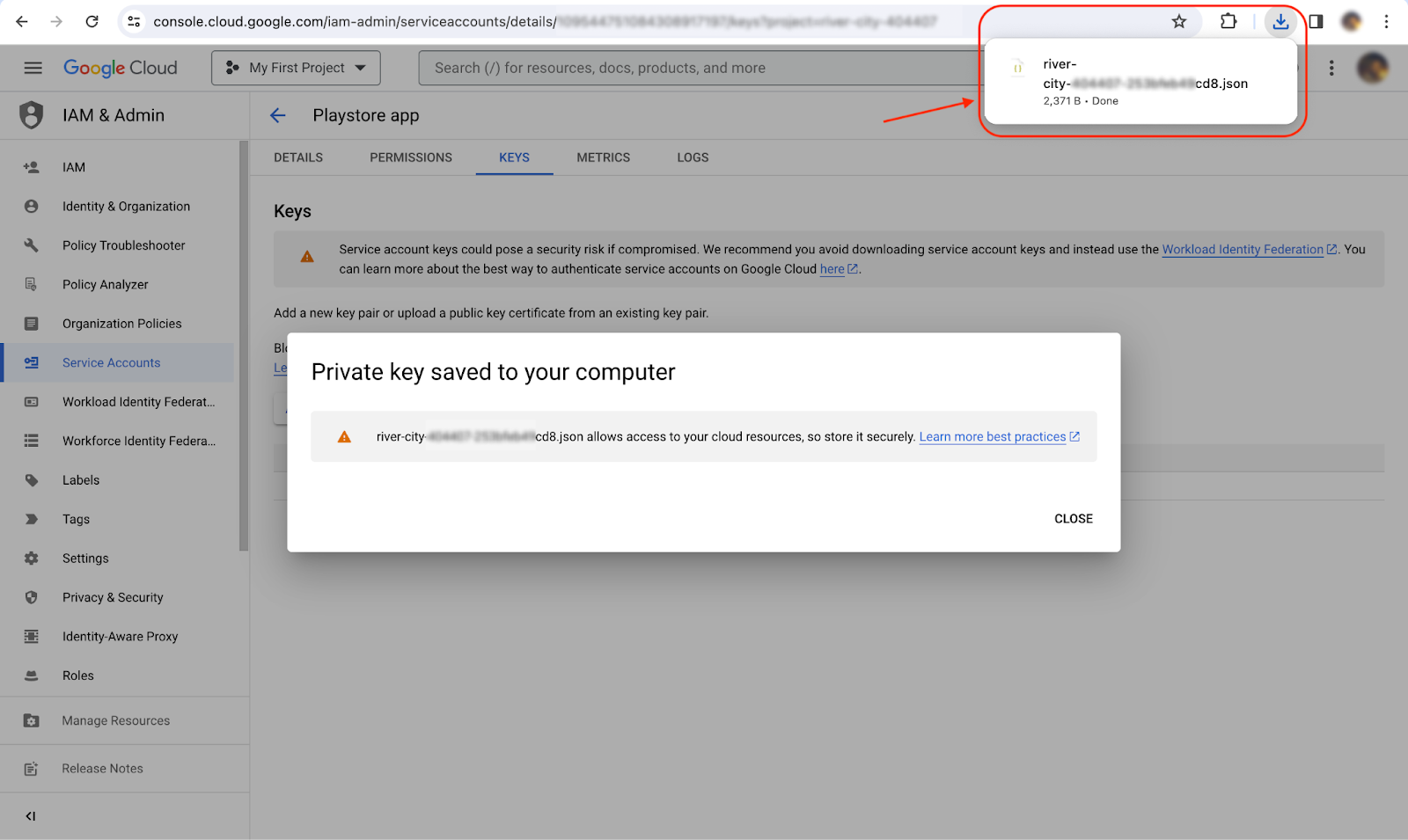Toggle the browser side panel icon
This screenshot has height=840, width=1408.
pos(1316,22)
